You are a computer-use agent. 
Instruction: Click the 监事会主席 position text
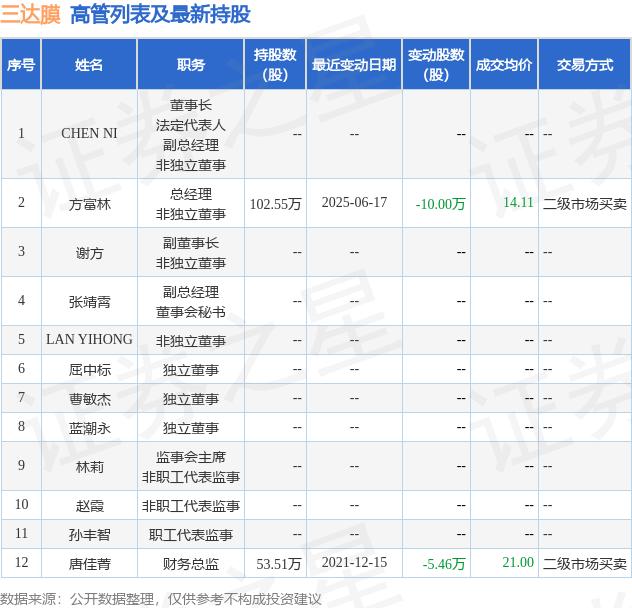(x=191, y=457)
